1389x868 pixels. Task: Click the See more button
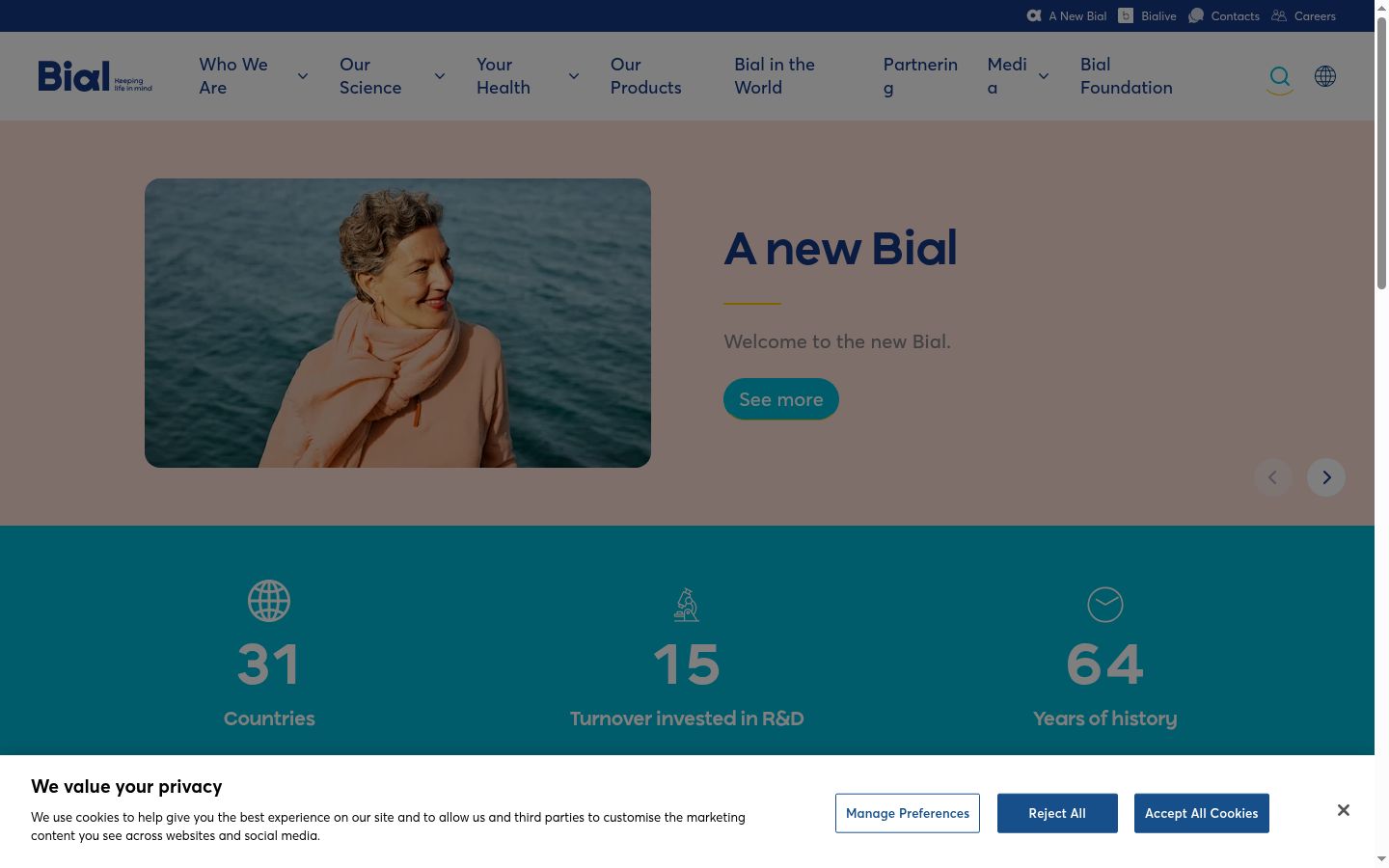pos(781,399)
